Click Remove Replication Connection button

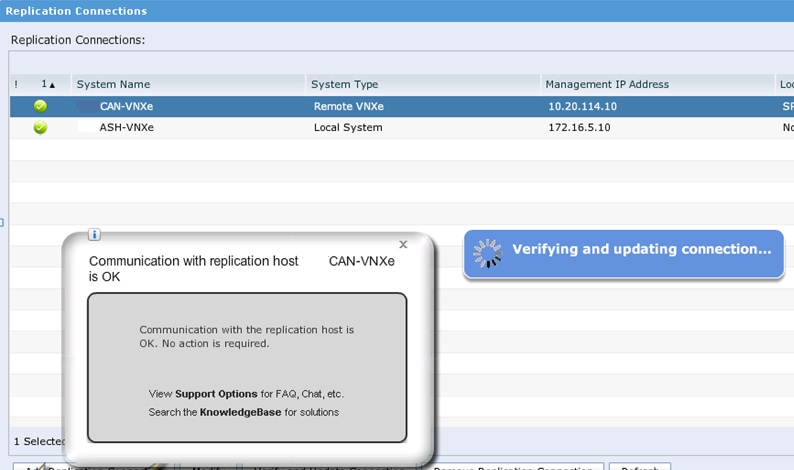(518, 466)
